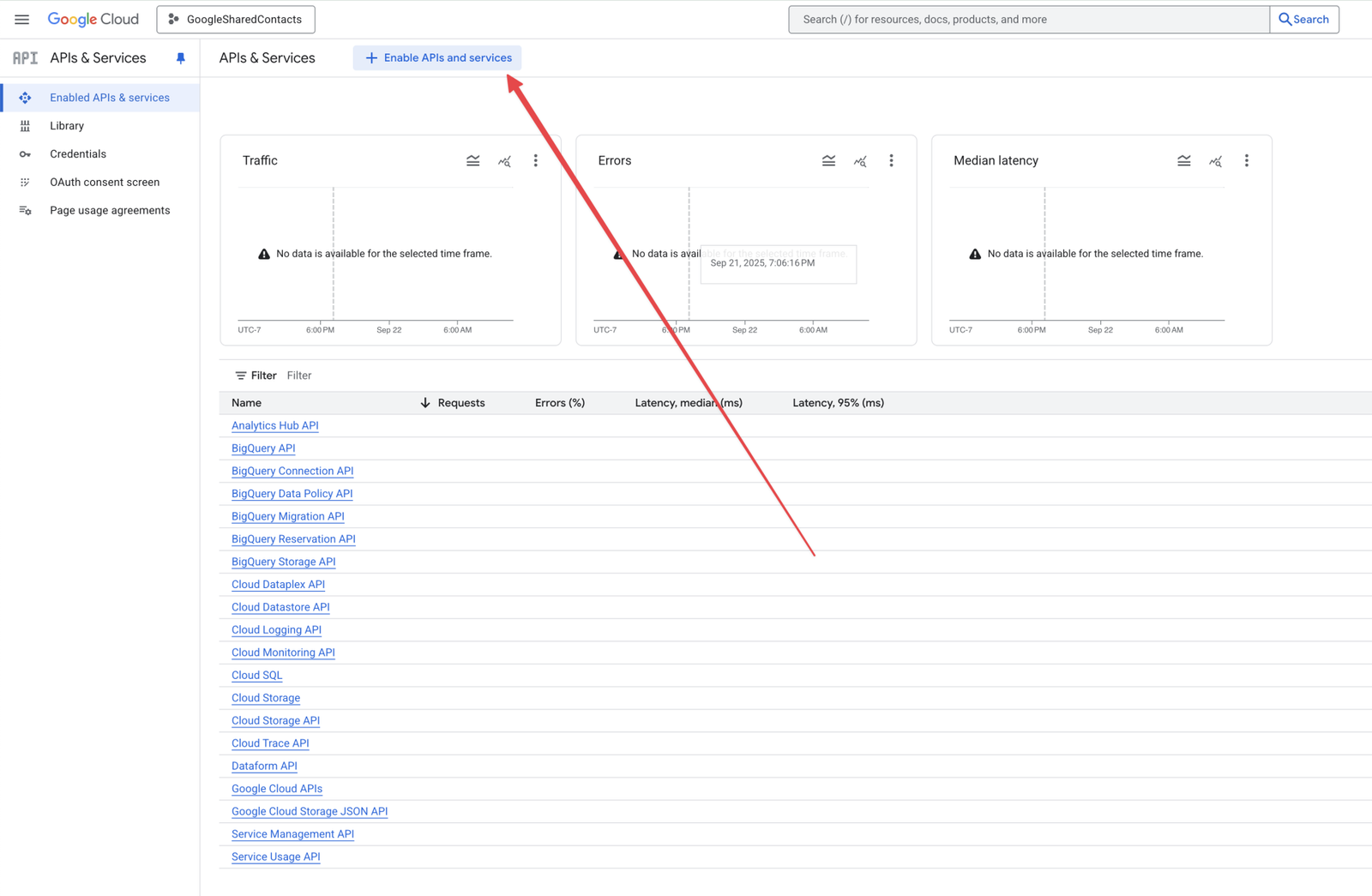The height and width of the screenshot is (896, 1372).
Task: Click the Google Cloud logo
Action: coord(93,19)
